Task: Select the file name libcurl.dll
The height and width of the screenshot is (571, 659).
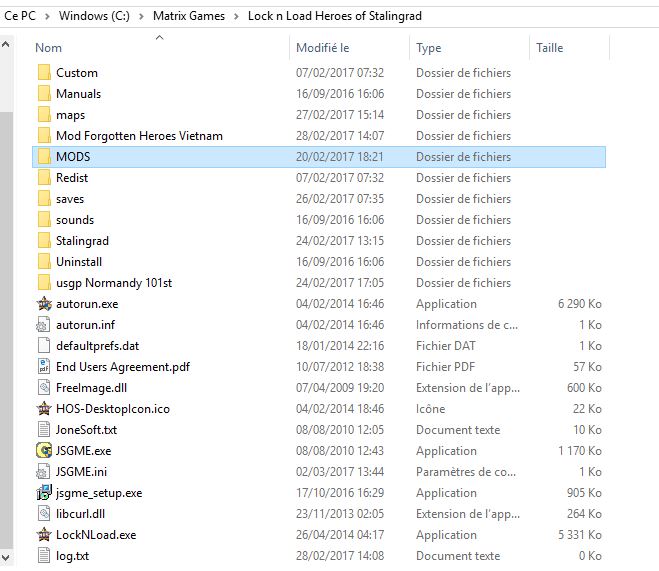Action: 80,514
